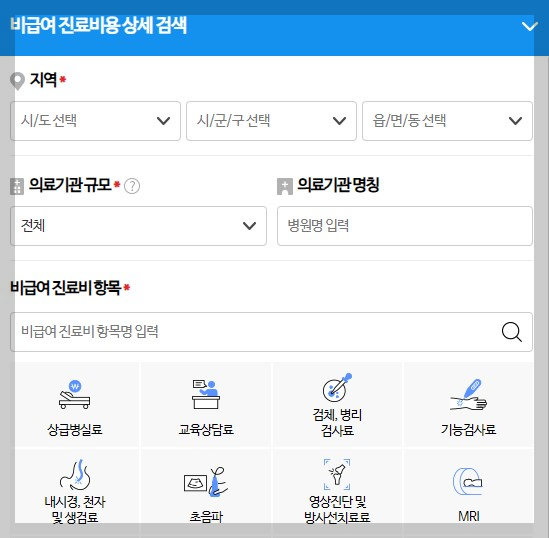Focus the 비급여 진료비 항목명 입력 field
549x538 pixels.
click(271, 332)
